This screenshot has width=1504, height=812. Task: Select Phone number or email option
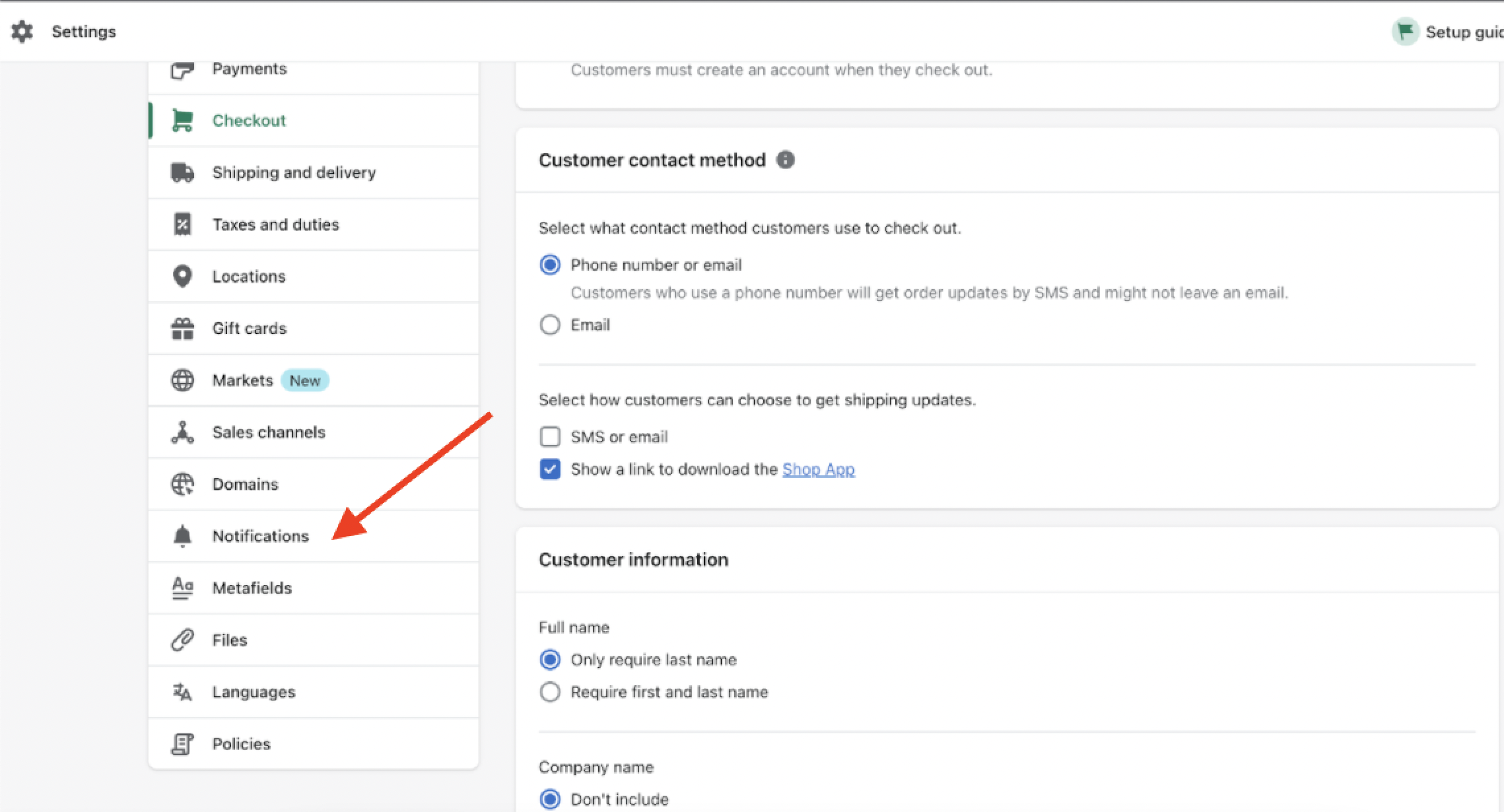tap(550, 265)
